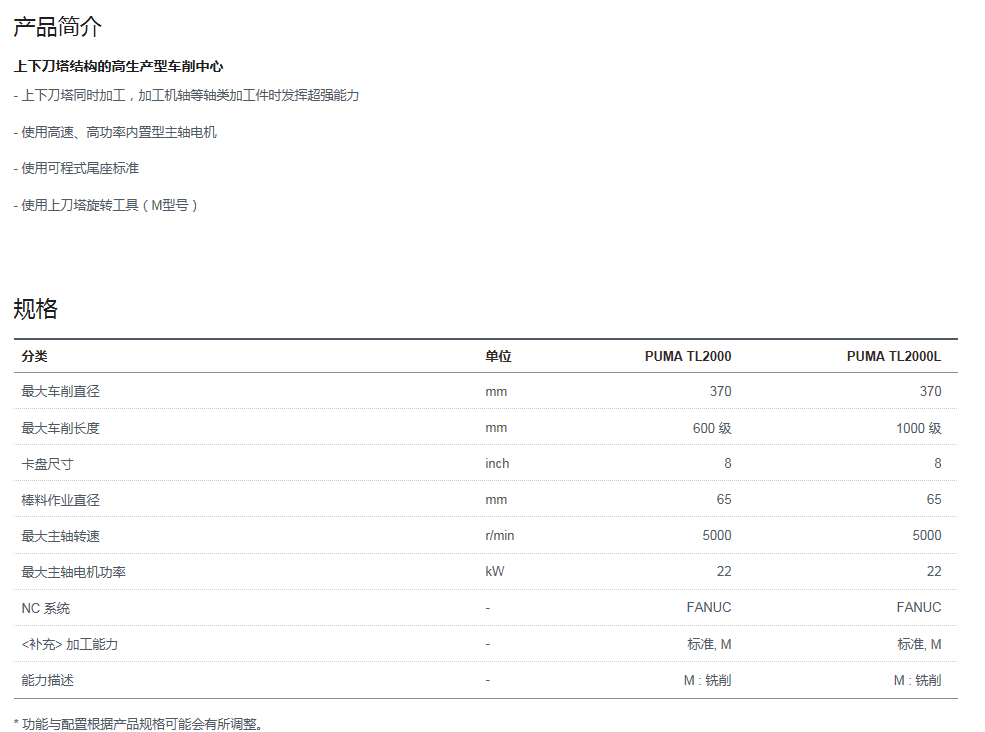985x732 pixels.
Task: Click the 600 级 value for PUMA TL2000
Action: click(x=712, y=428)
